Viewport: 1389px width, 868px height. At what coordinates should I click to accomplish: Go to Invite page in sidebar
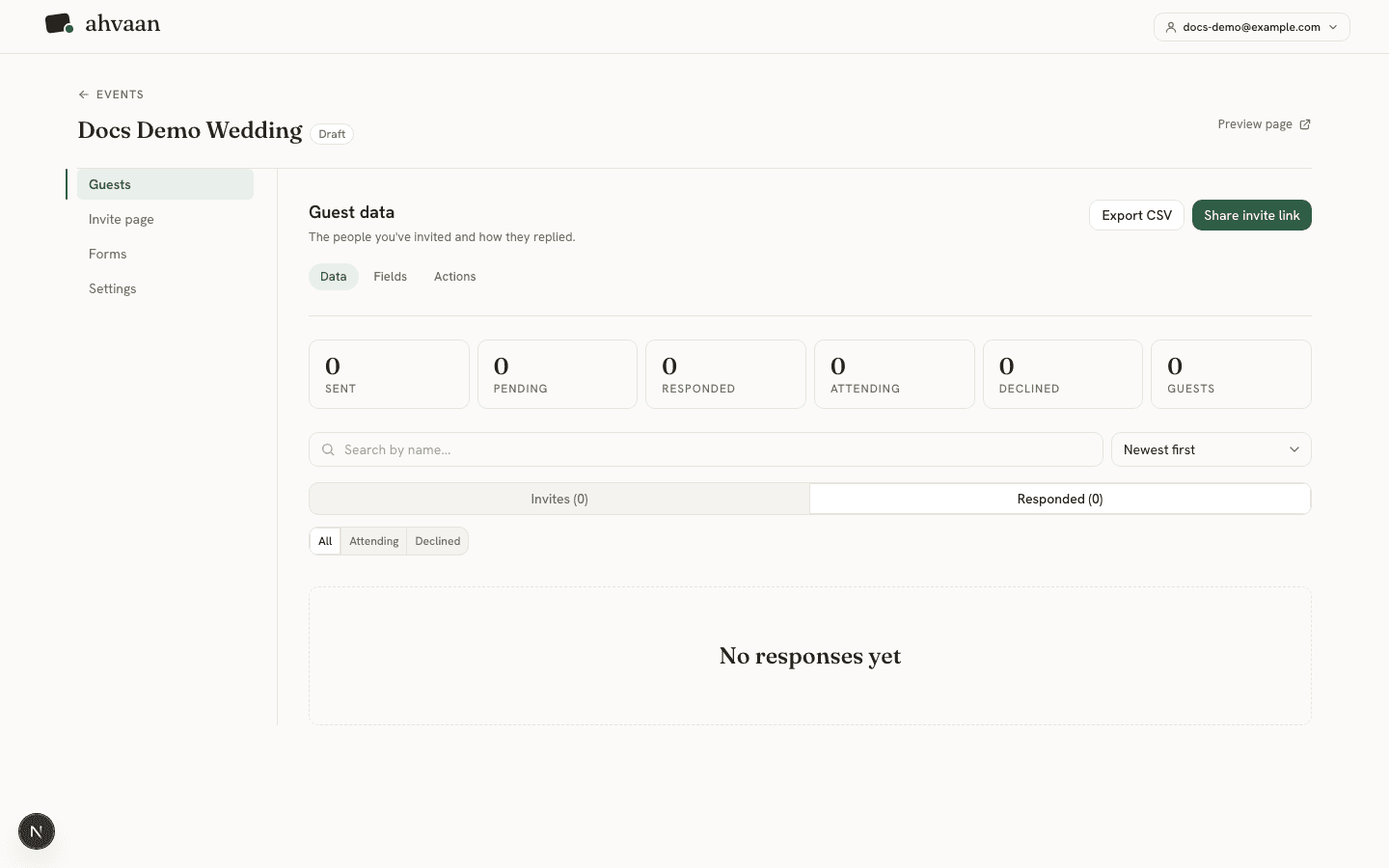point(165,219)
